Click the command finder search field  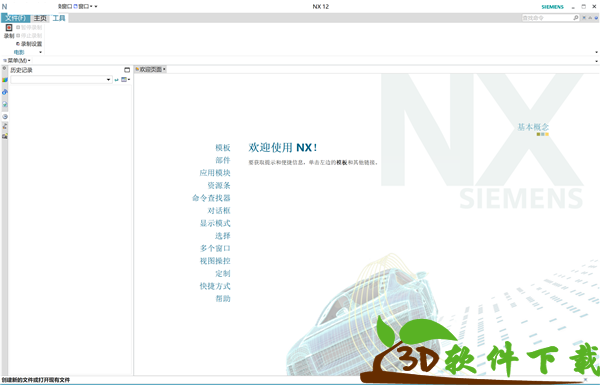pos(547,18)
